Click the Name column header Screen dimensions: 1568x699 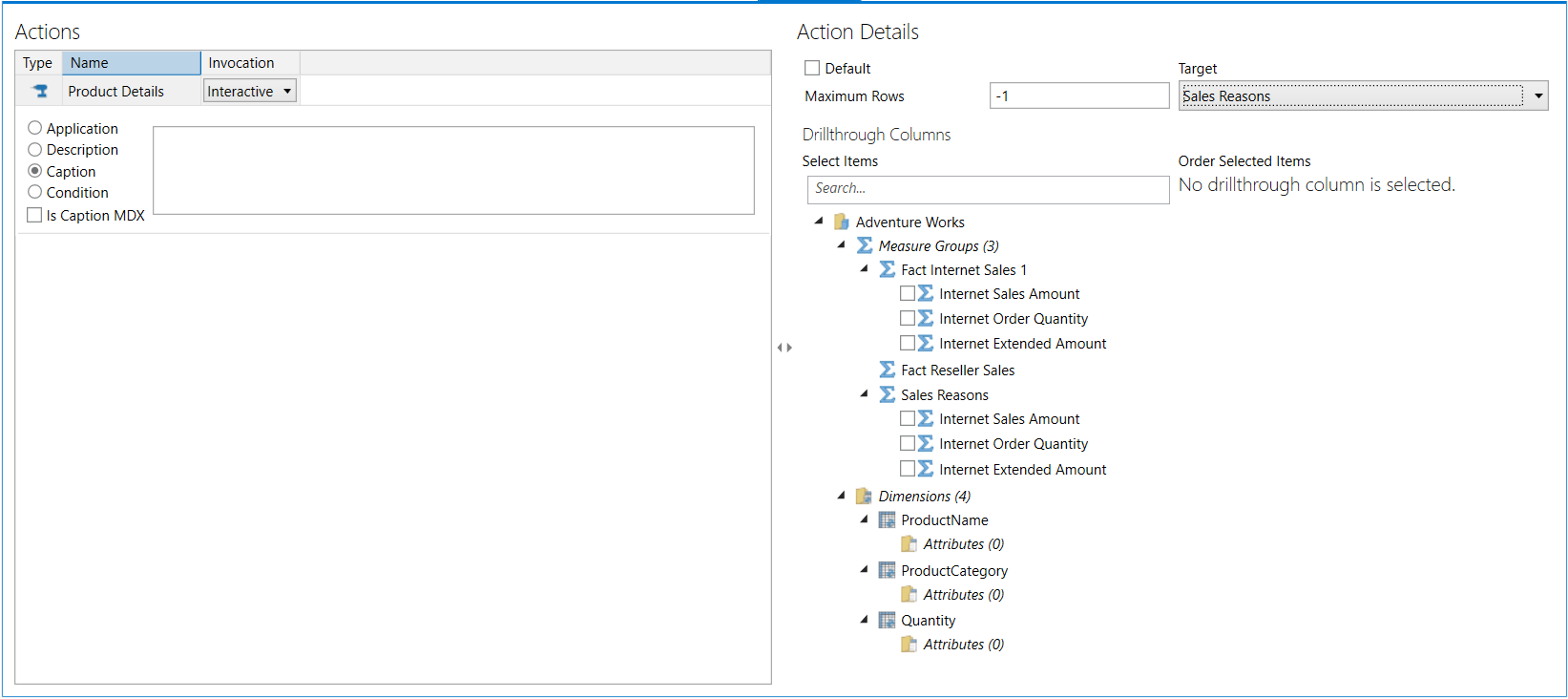coord(132,63)
